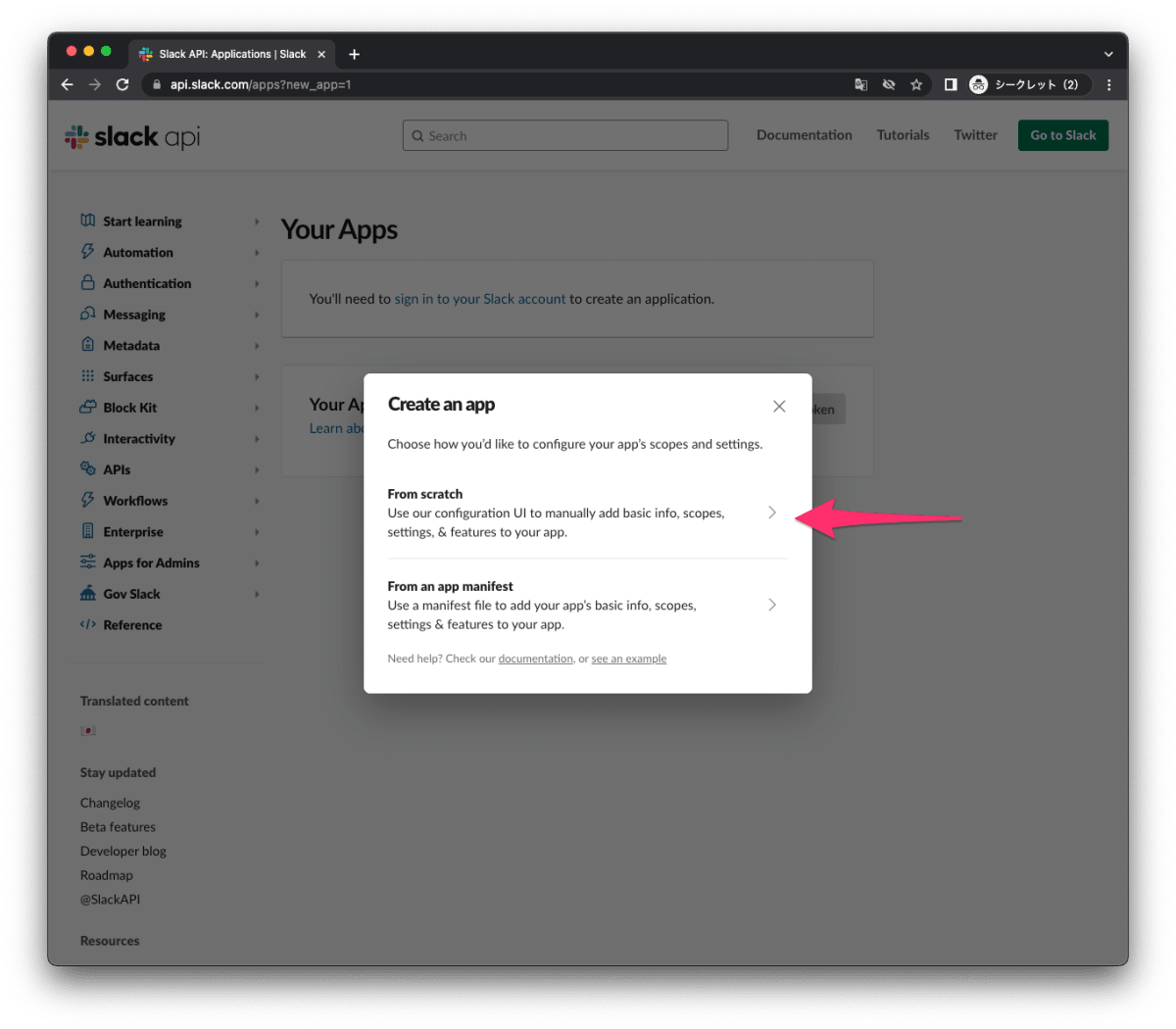This screenshot has width=1176, height=1029.
Task: Click the translate page icon in address bar
Action: coord(860,84)
